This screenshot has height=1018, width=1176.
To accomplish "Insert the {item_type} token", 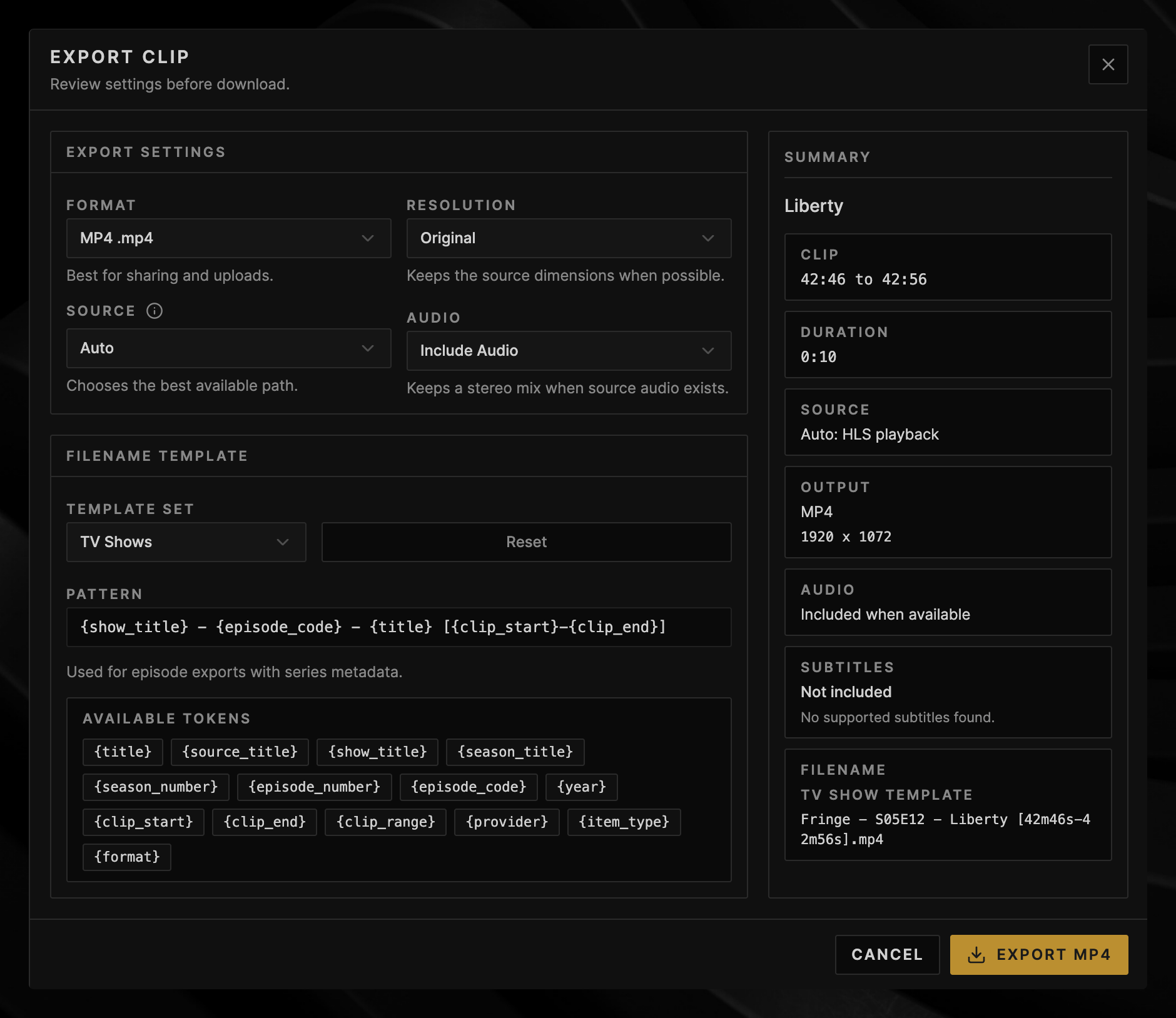I will (x=624, y=822).
